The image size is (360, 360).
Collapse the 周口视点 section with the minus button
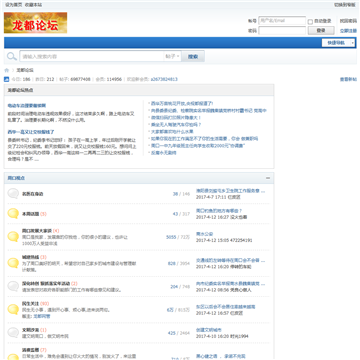[x=268, y=178]
